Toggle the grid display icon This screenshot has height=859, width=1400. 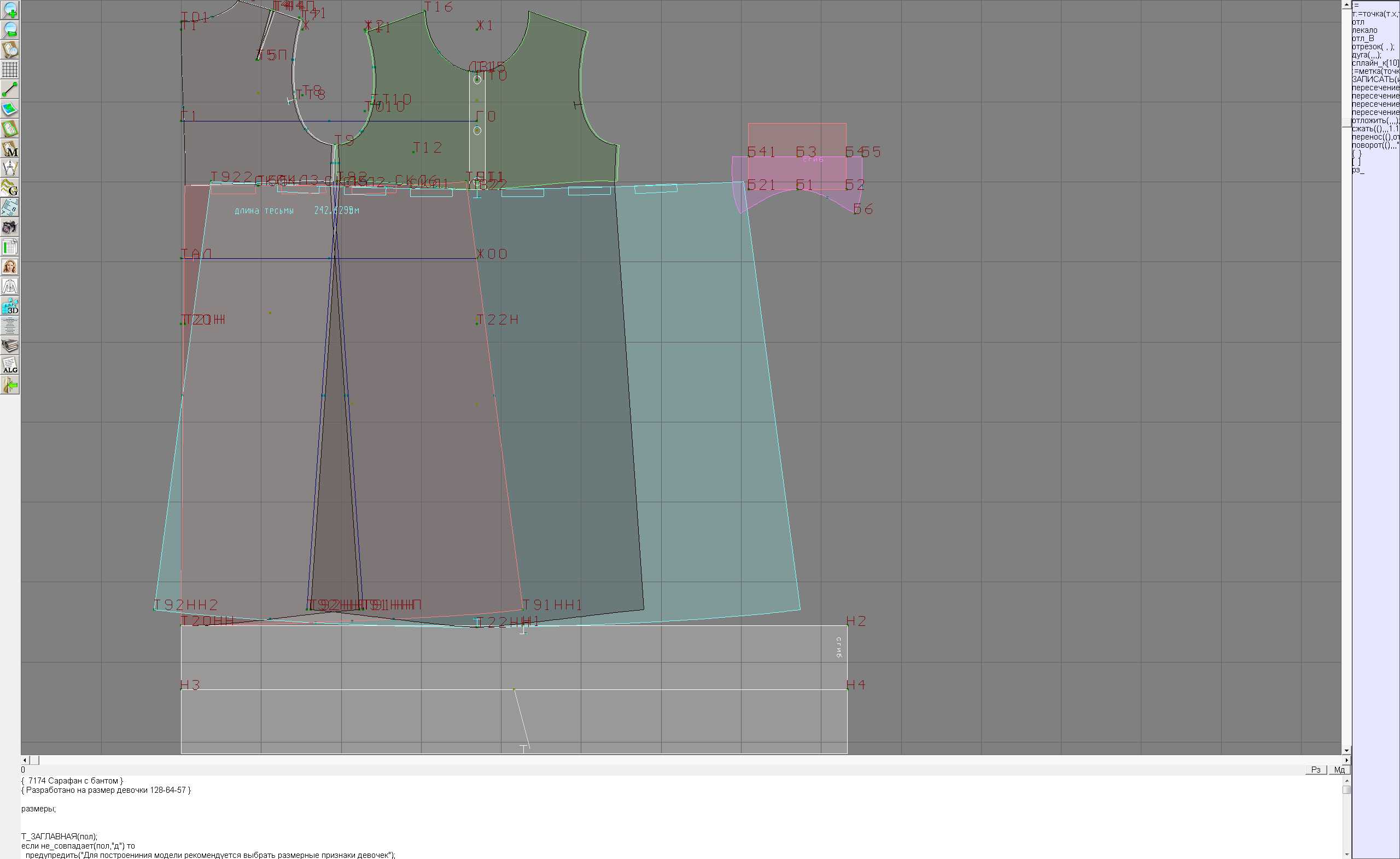[x=10, y=69]
